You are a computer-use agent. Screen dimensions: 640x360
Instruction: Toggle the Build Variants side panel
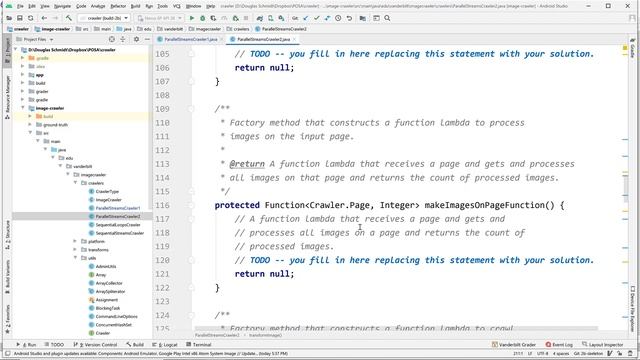7,276
